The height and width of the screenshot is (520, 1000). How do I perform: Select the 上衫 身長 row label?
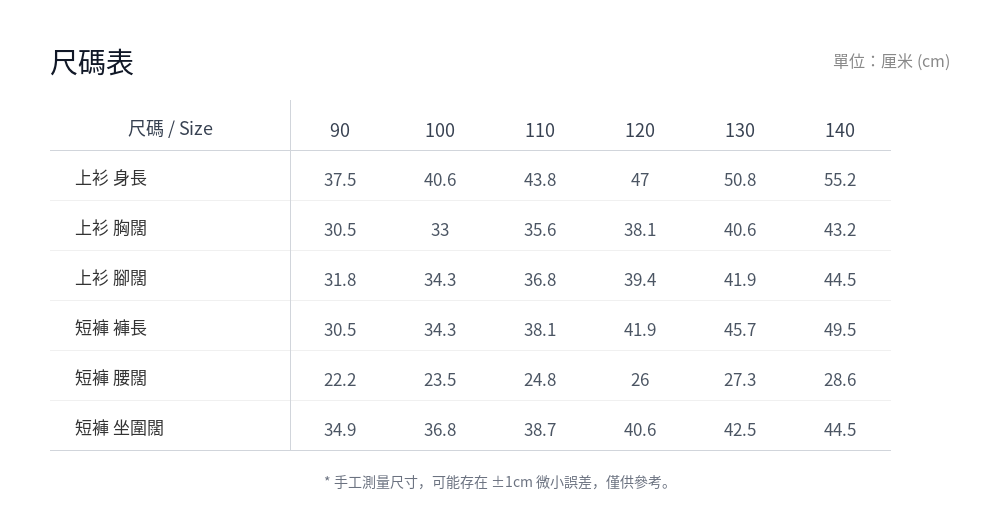tap(111, 177)
